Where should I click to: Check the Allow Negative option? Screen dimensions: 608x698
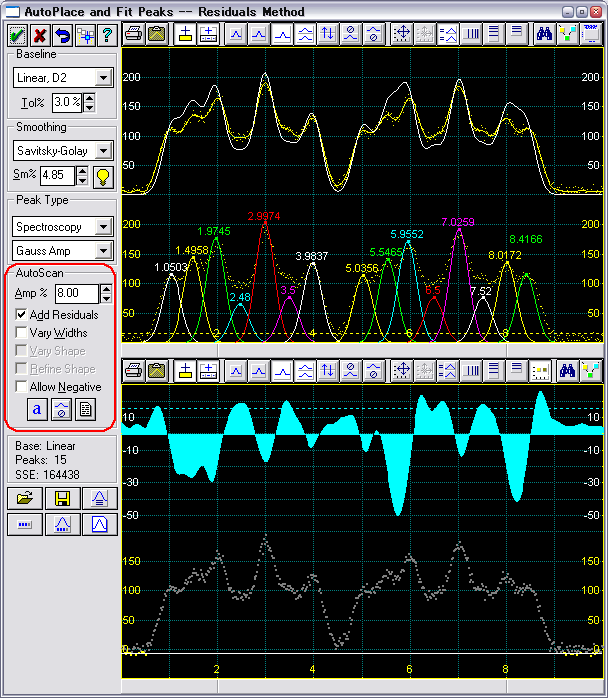point(22,387)
